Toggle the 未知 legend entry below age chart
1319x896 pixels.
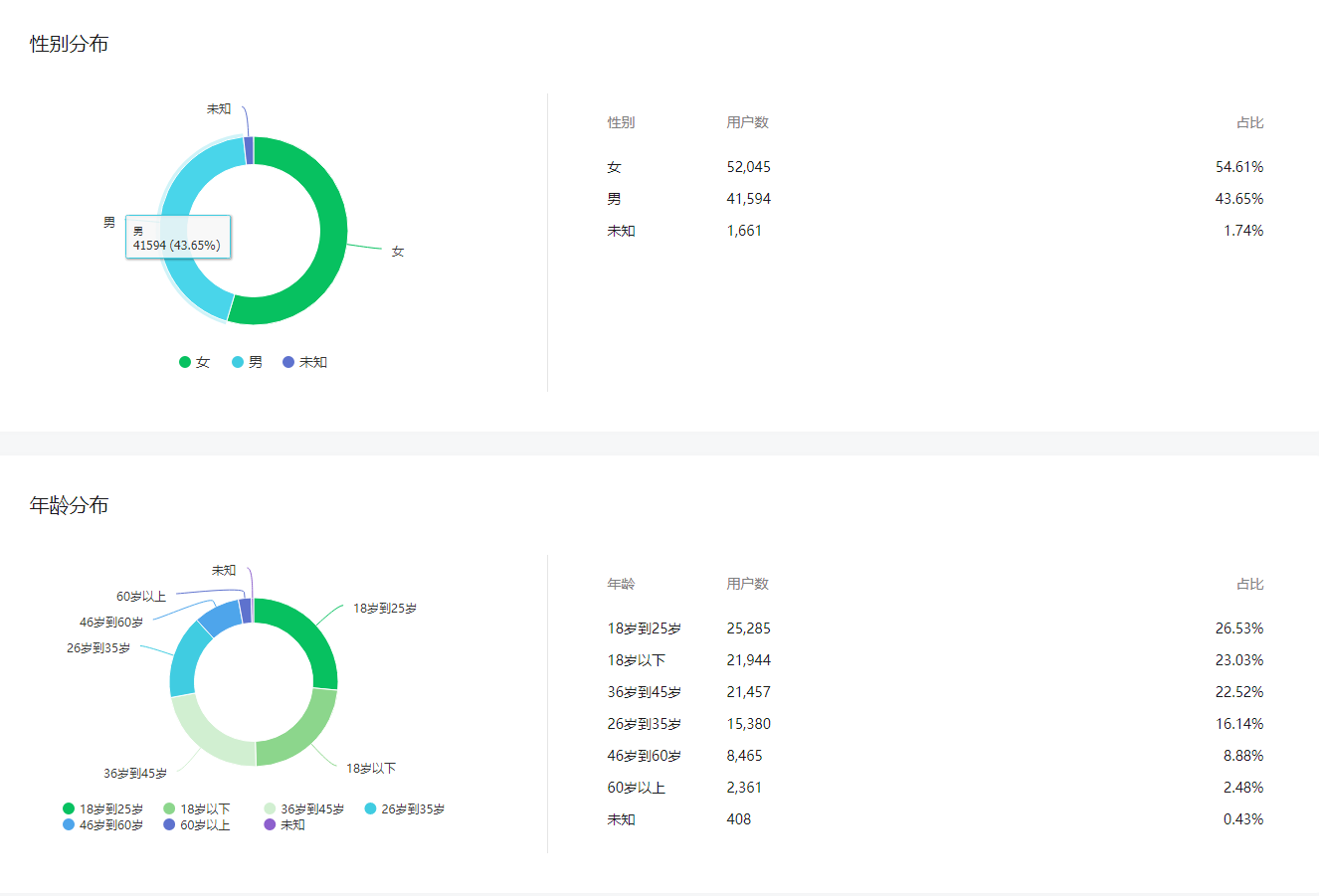[284, 825]
